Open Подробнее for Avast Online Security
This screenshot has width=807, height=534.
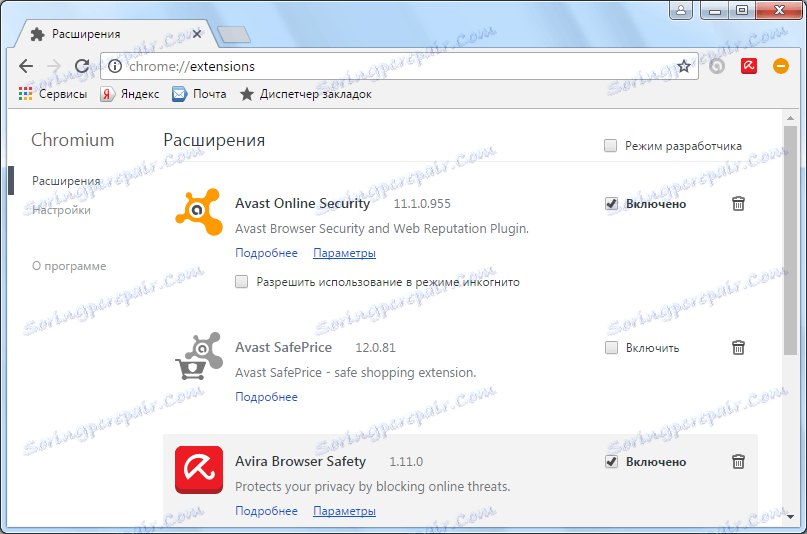[x=266, y=253]
